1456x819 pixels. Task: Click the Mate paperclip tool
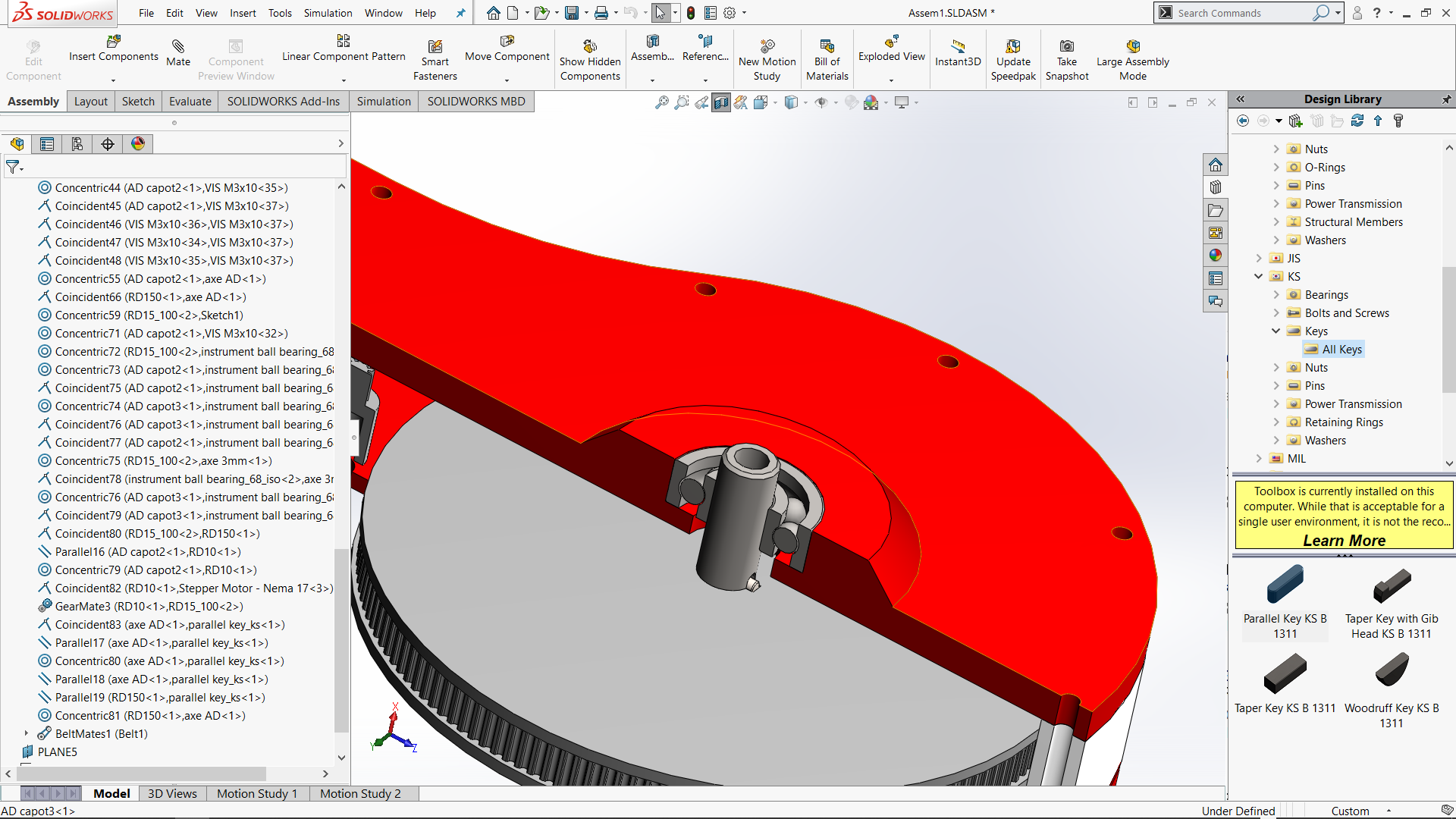click(178, 47)
